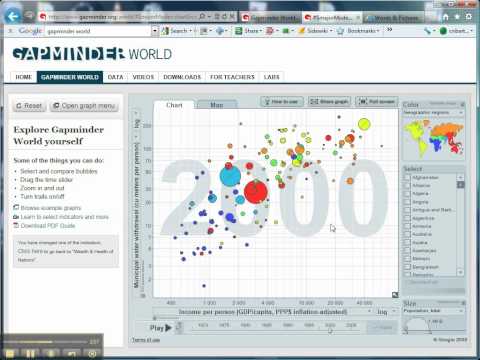Open the y-axis log scale dropdown
The height and width of the screenshot is (360, 480).
(x=137, y=121)
